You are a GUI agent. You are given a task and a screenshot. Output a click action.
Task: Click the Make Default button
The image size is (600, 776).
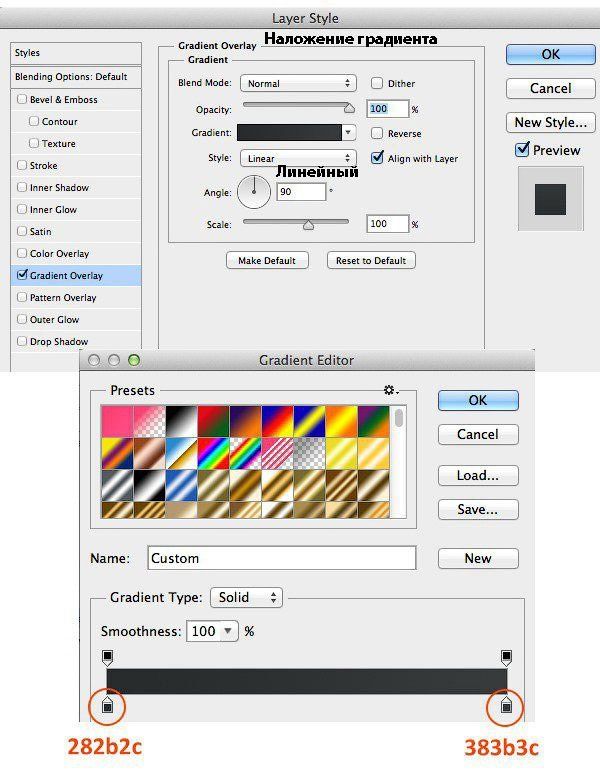point(267,260)
